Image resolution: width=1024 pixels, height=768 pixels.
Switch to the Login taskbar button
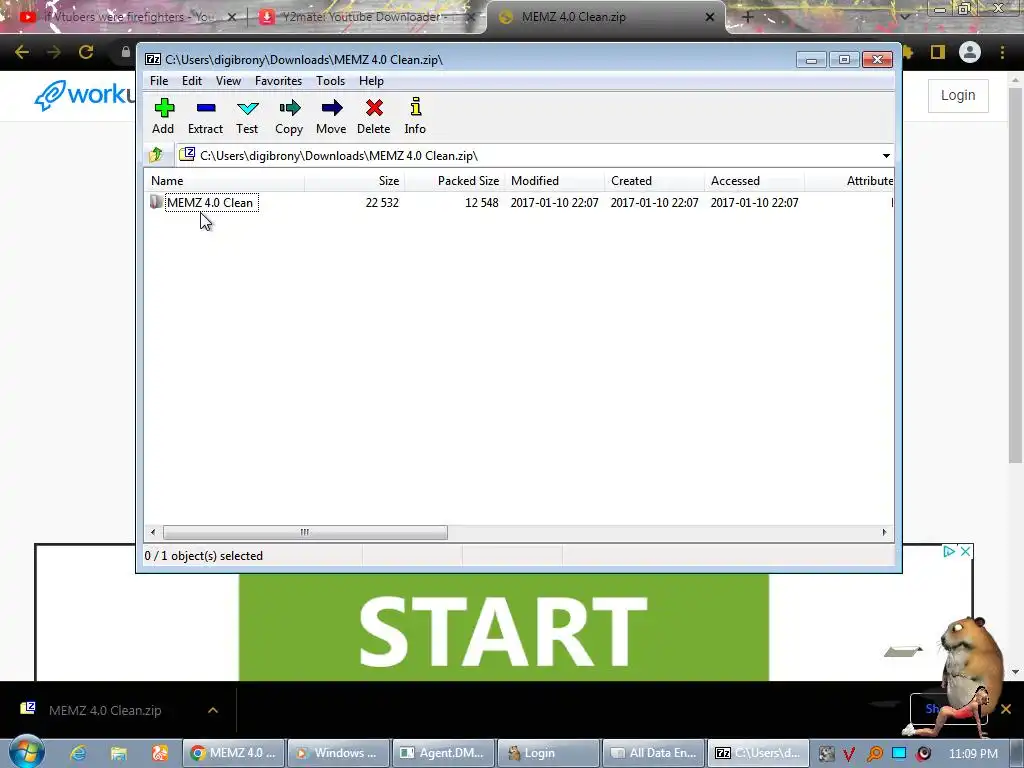tap(549, 753)
